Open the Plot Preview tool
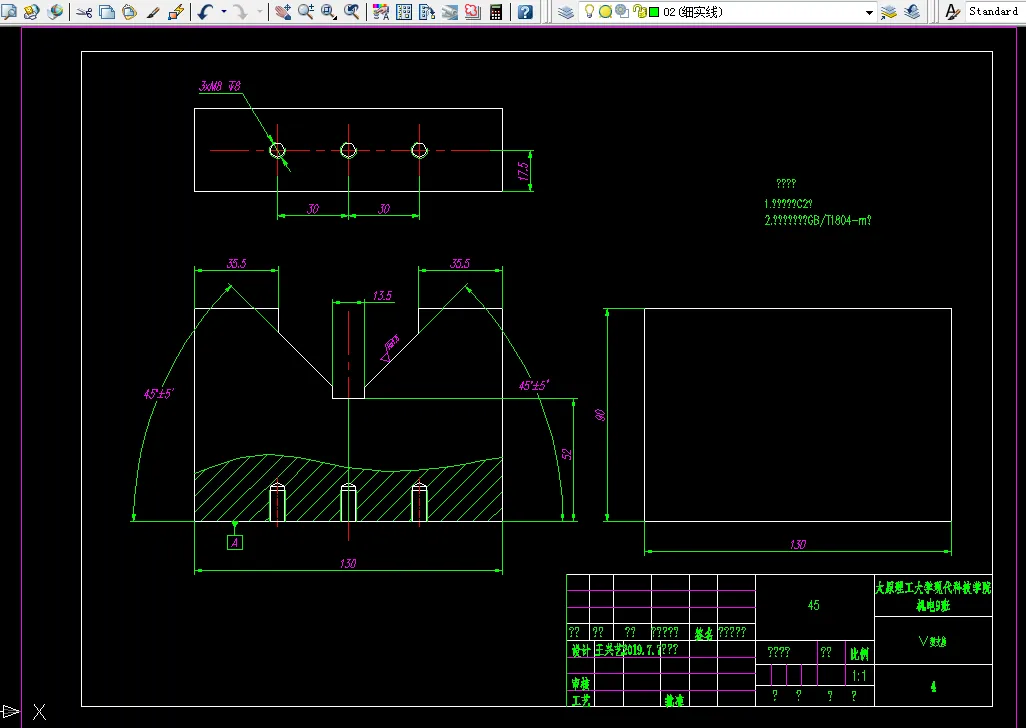 [x=10, y=12]
